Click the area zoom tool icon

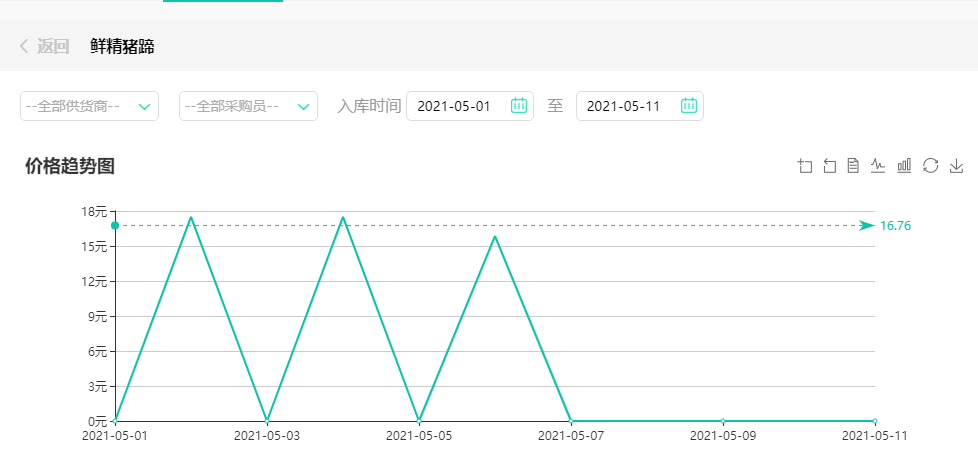click(805, 166)
